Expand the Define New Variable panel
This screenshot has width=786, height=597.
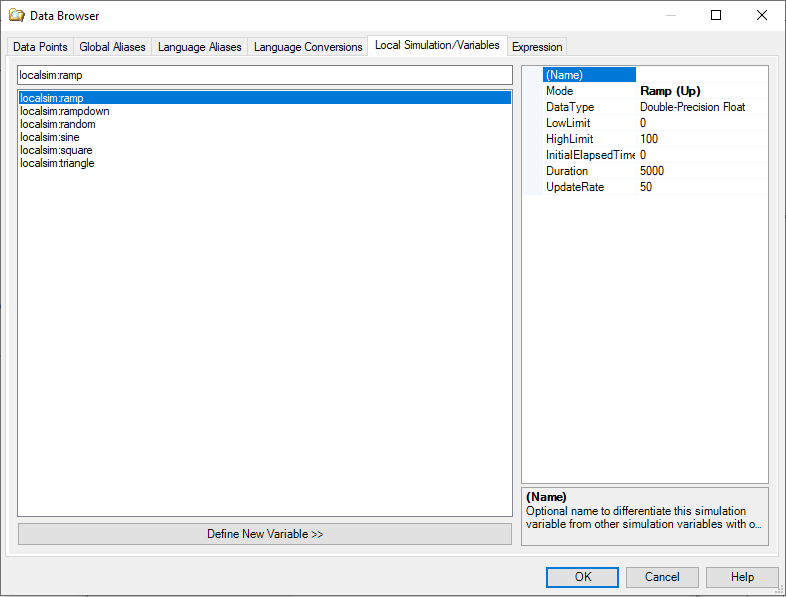[264, 534]
